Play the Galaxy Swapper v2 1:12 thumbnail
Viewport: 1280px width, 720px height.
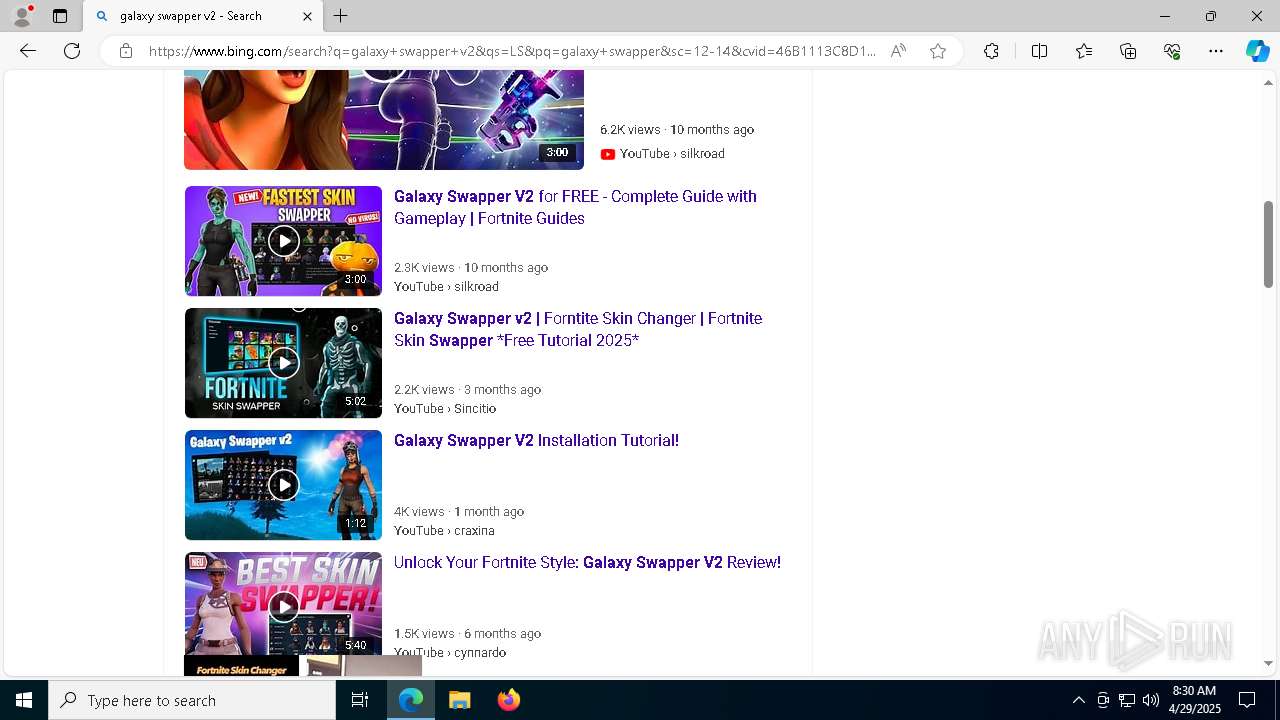pos(283,485)
